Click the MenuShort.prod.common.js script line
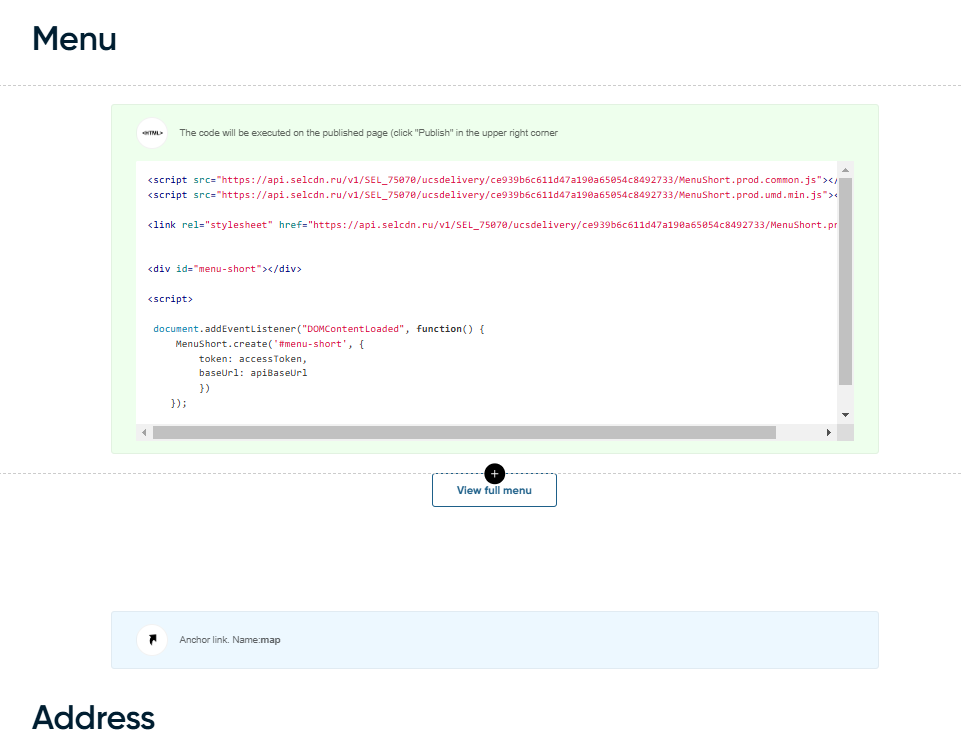The height and width of the screenshot is (746, 962). click(492, 180)
